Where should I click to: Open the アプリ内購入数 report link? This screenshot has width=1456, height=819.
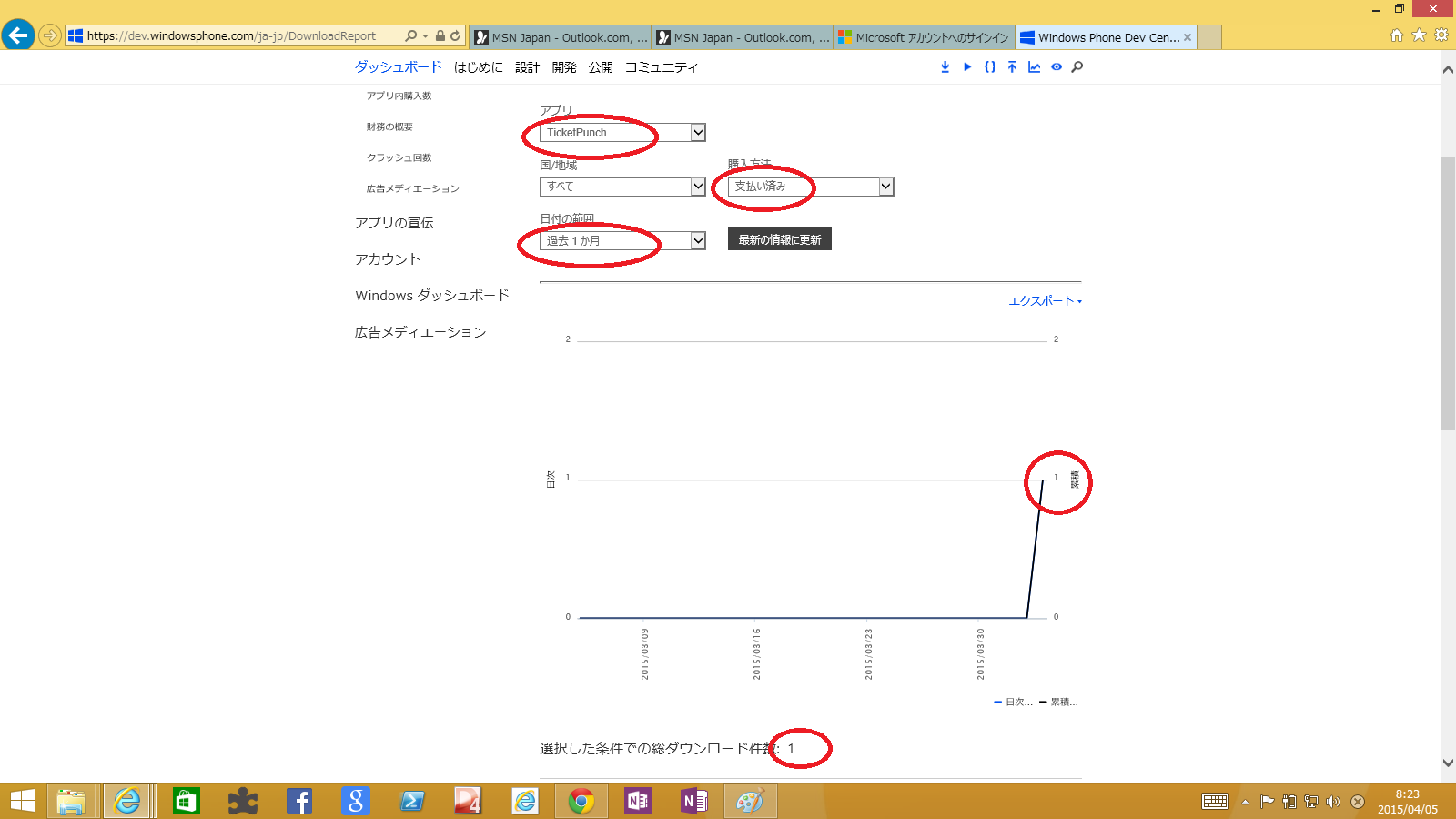(399, 96)
